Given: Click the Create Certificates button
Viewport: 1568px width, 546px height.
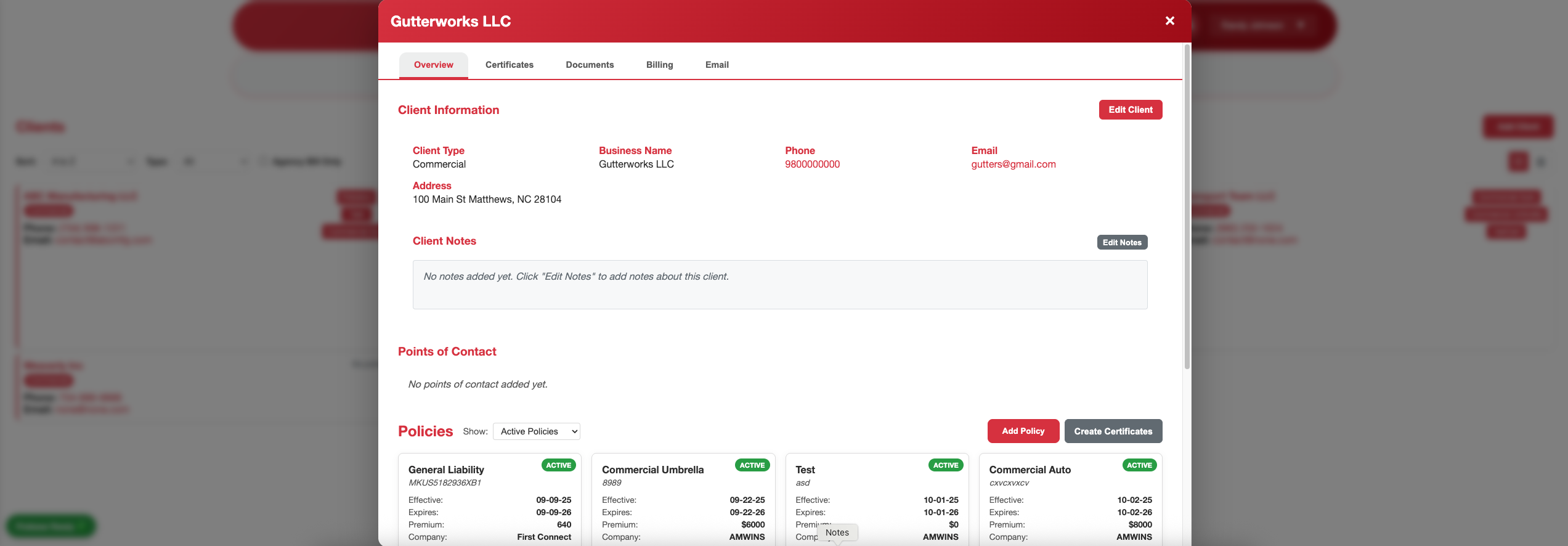Looking at the screenshot, I should [1113, 431].
